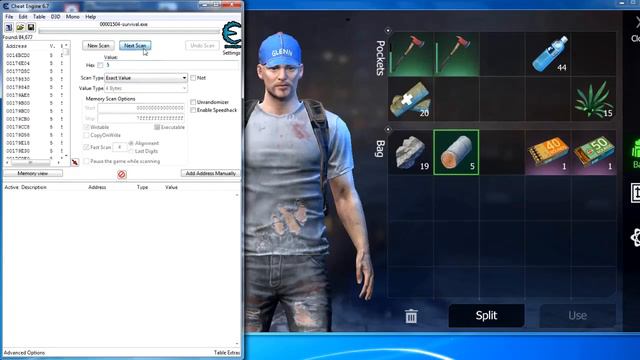Click Add Address Manually button

click(210, 173)
